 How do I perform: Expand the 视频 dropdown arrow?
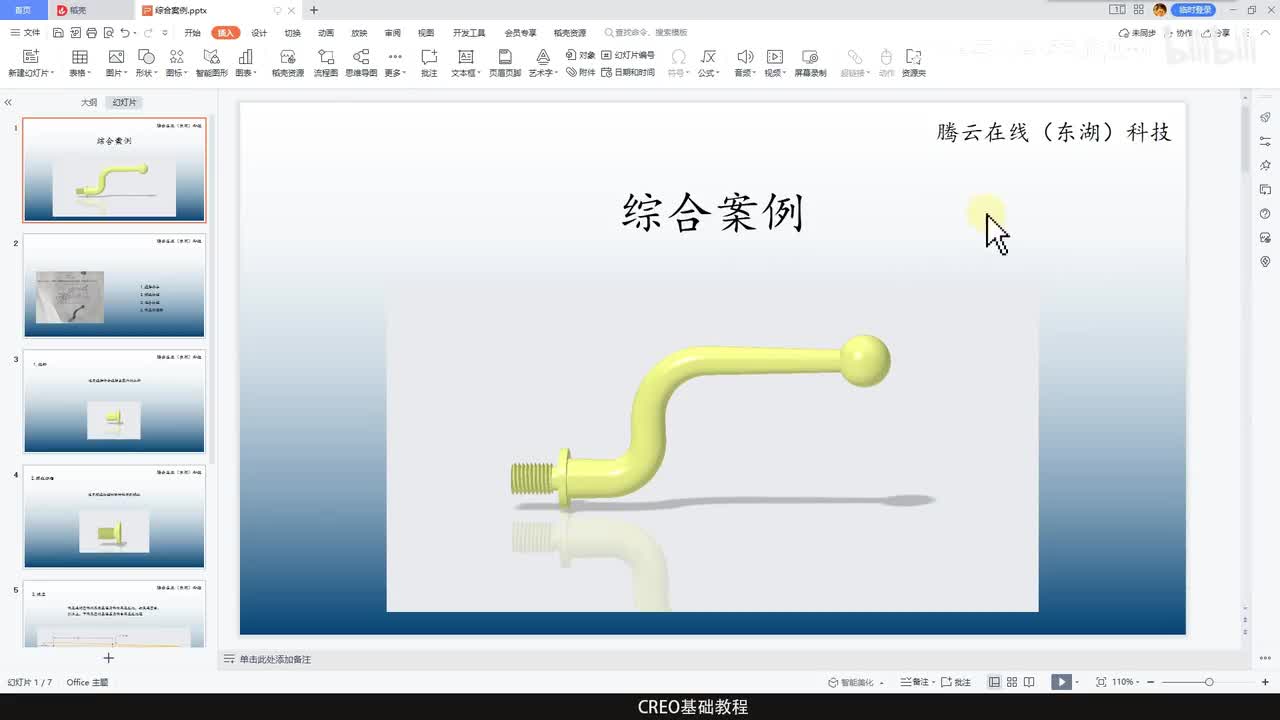pos(784,73)
